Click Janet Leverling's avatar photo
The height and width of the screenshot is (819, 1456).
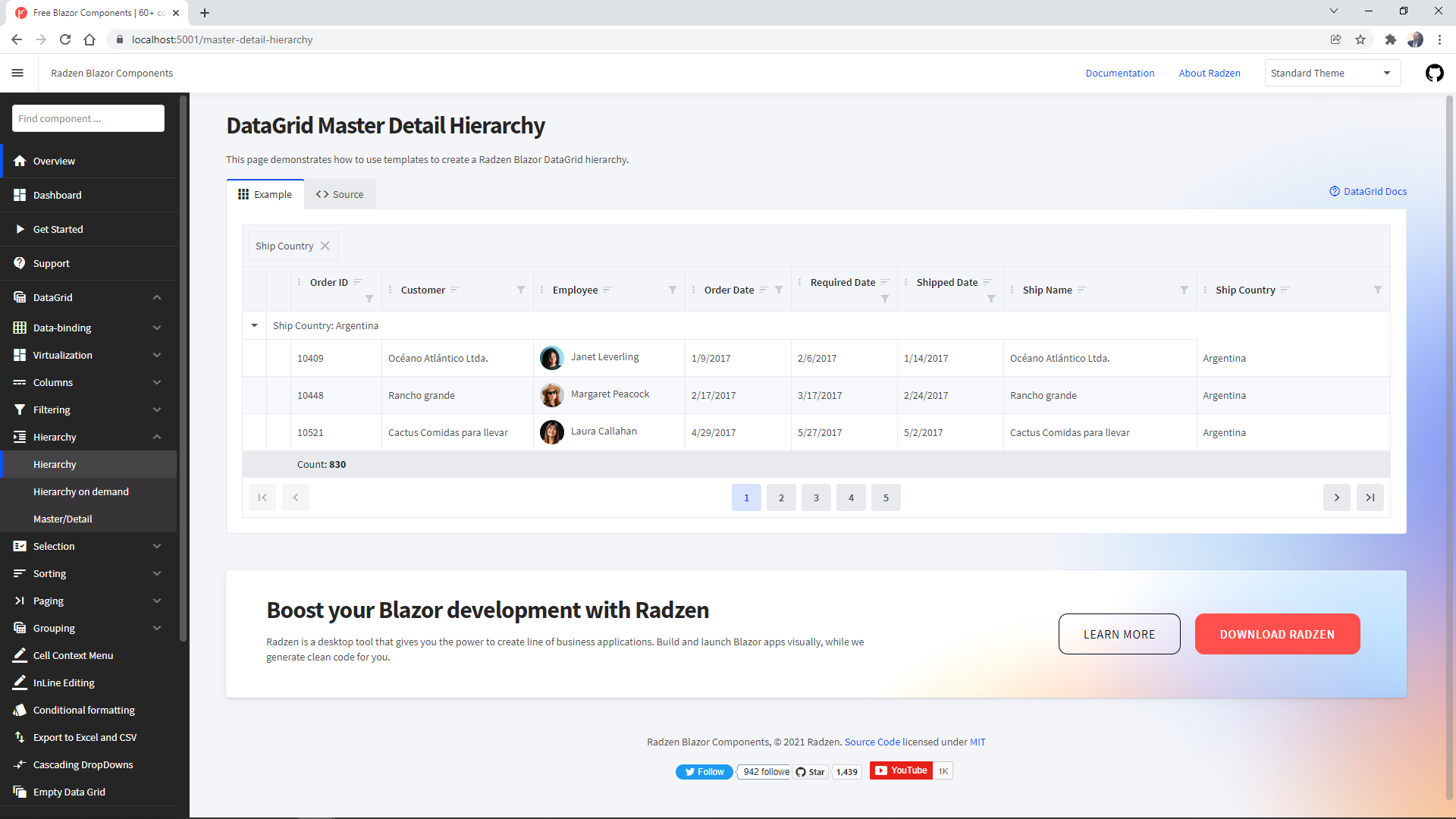click(551, 358)
